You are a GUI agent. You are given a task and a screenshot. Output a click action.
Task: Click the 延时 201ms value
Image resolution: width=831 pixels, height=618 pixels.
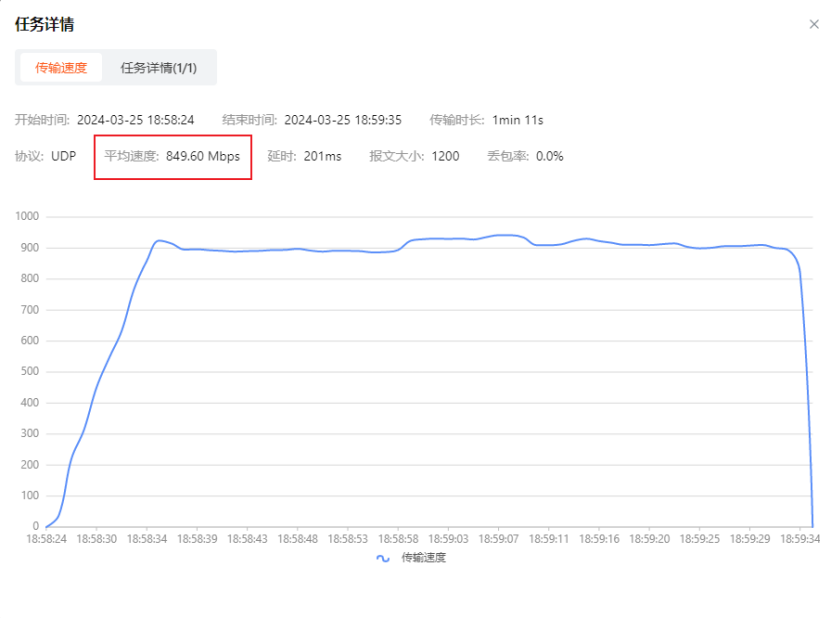tap(321, 156)
